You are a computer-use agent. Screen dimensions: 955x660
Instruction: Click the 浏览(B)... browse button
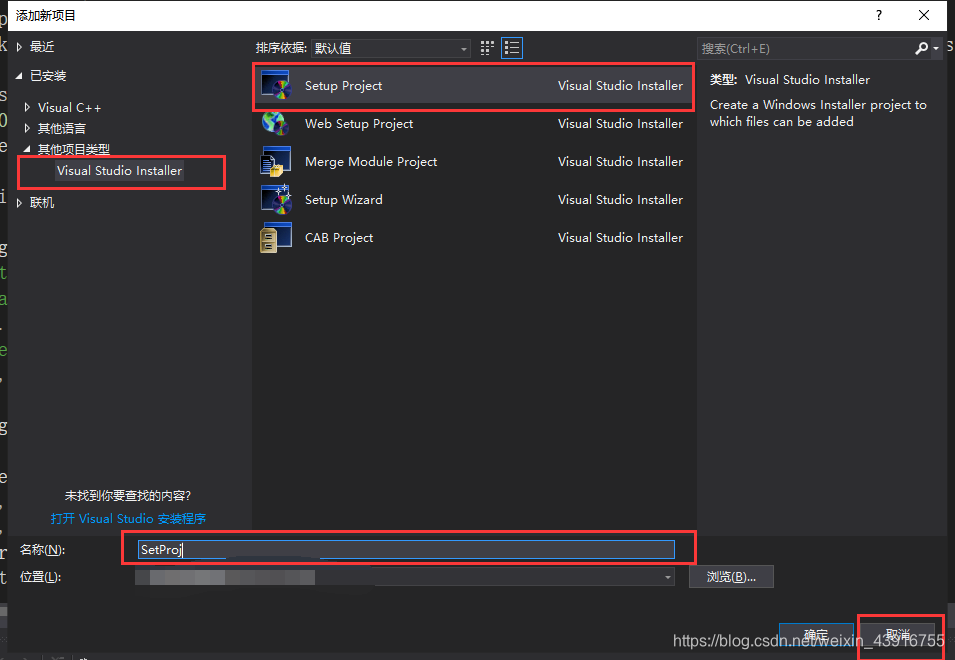731,577
